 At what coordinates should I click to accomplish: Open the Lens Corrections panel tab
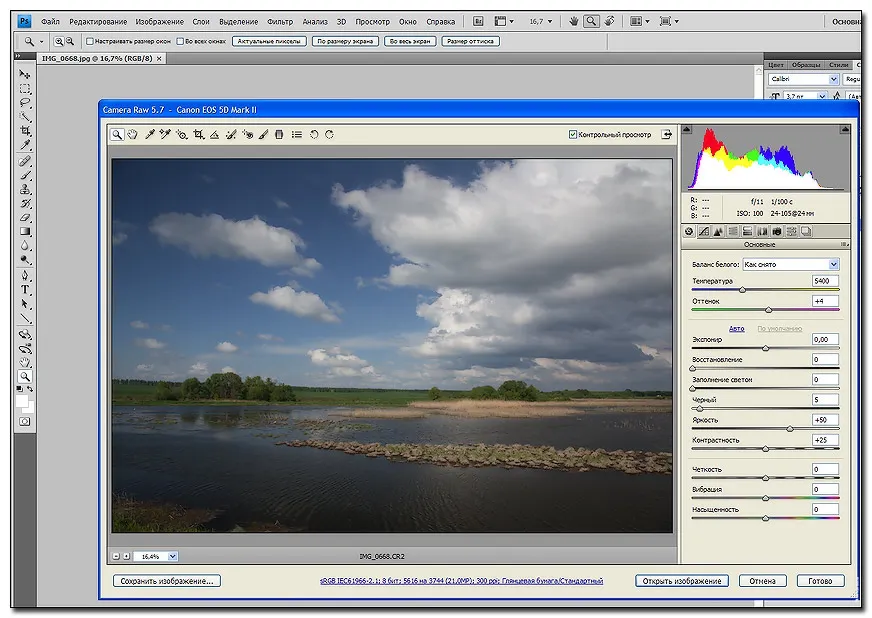point(762,231)
